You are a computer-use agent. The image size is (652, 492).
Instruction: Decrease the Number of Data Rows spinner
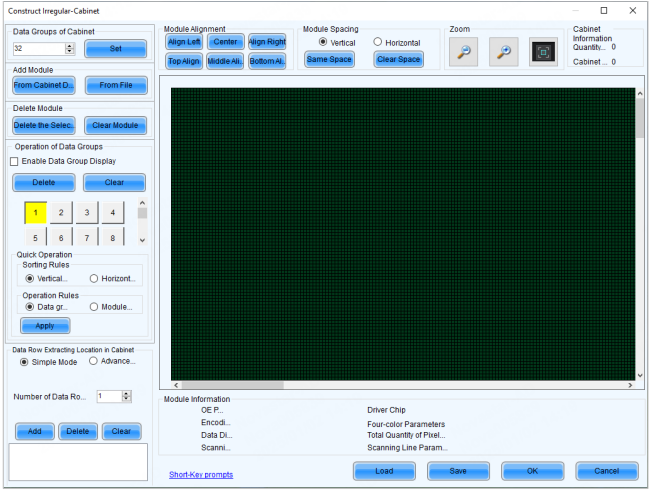tap(126, 400)
